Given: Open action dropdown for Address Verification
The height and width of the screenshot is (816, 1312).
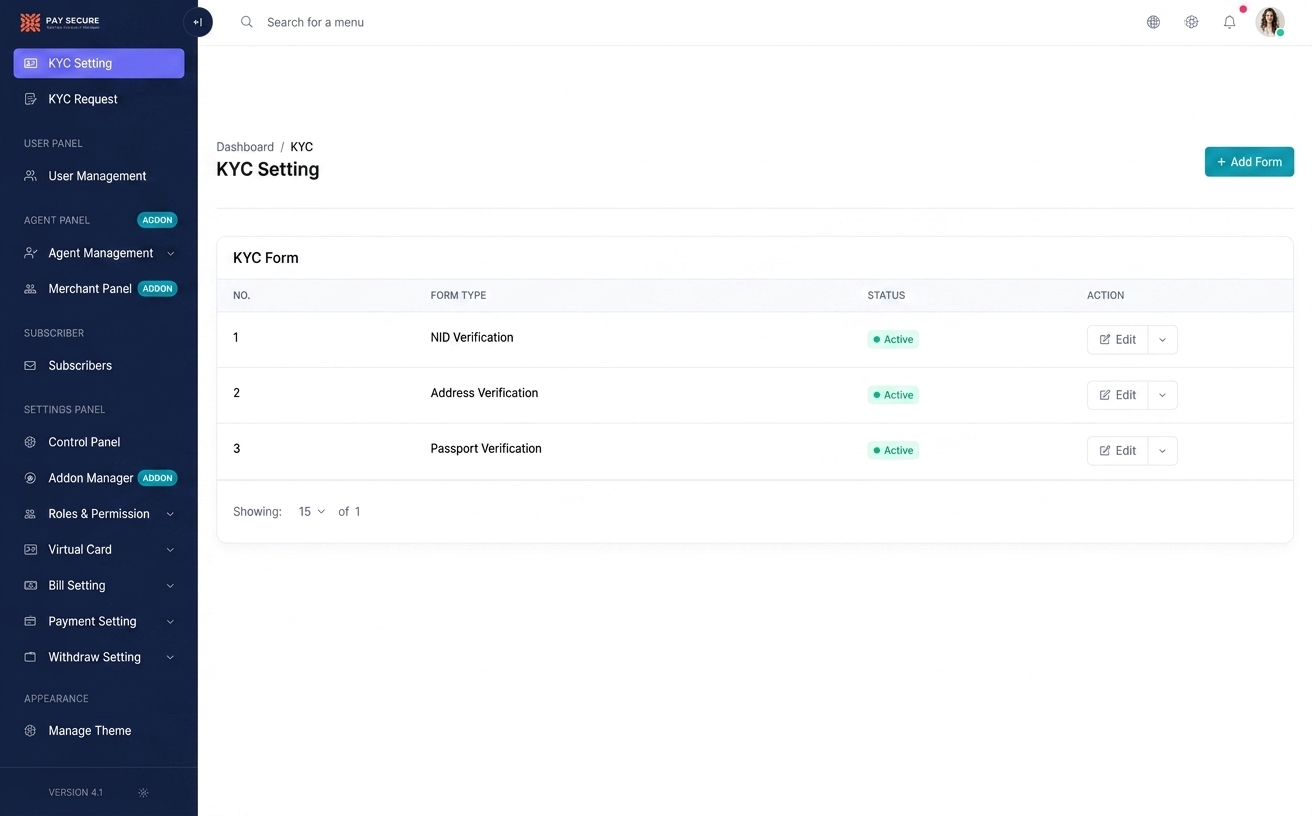Looking at the screenshot, I should pyautogui.click(x=1162, y=395).
